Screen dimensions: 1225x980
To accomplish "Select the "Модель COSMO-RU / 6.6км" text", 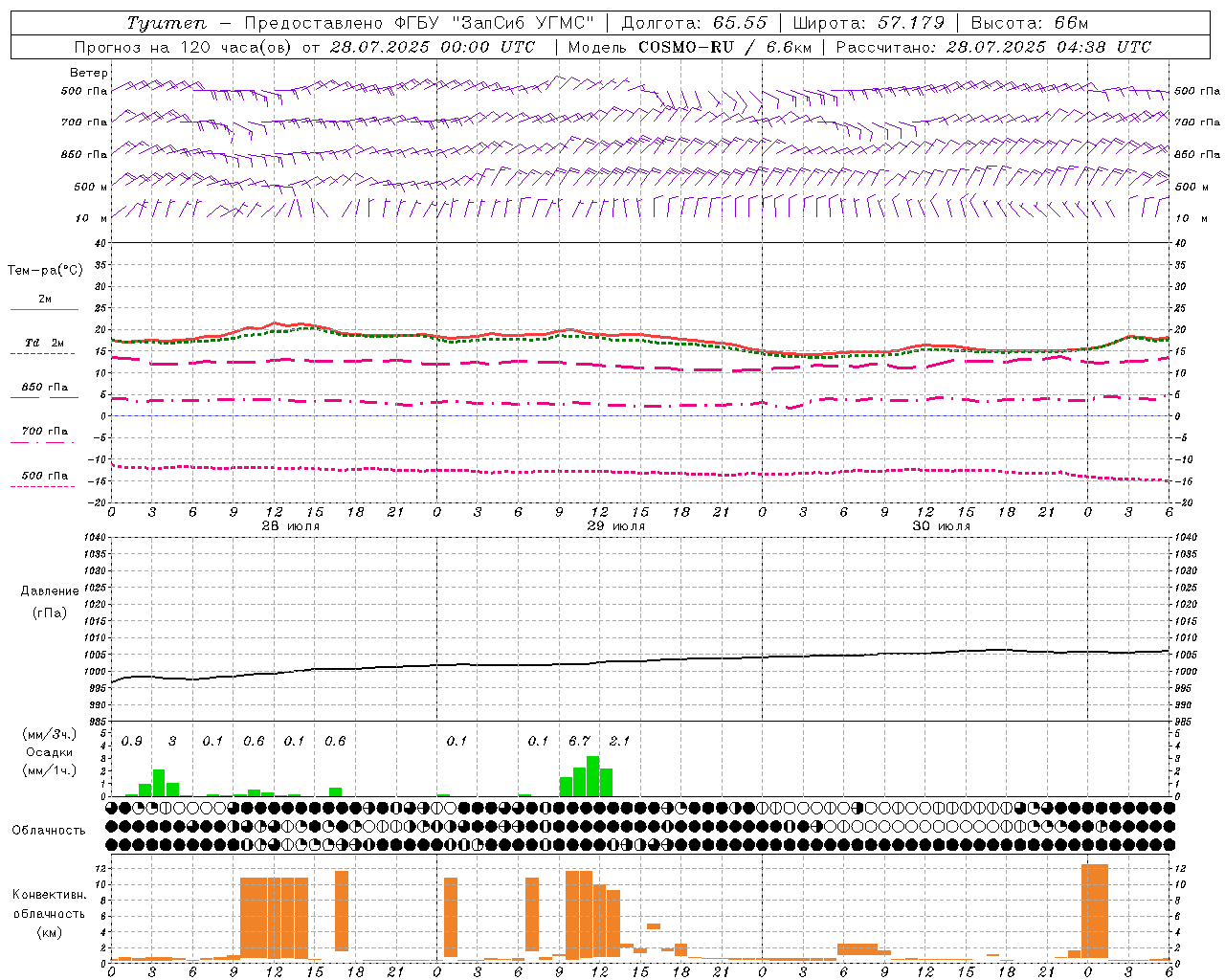I will point(690,47).
